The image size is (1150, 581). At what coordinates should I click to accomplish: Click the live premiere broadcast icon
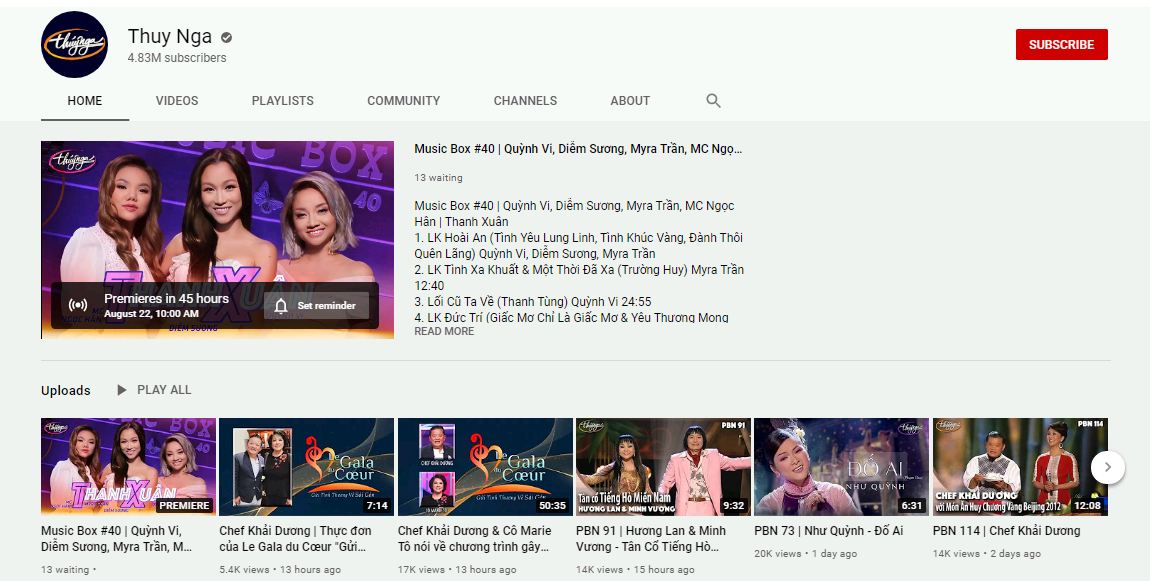point(78,305)
